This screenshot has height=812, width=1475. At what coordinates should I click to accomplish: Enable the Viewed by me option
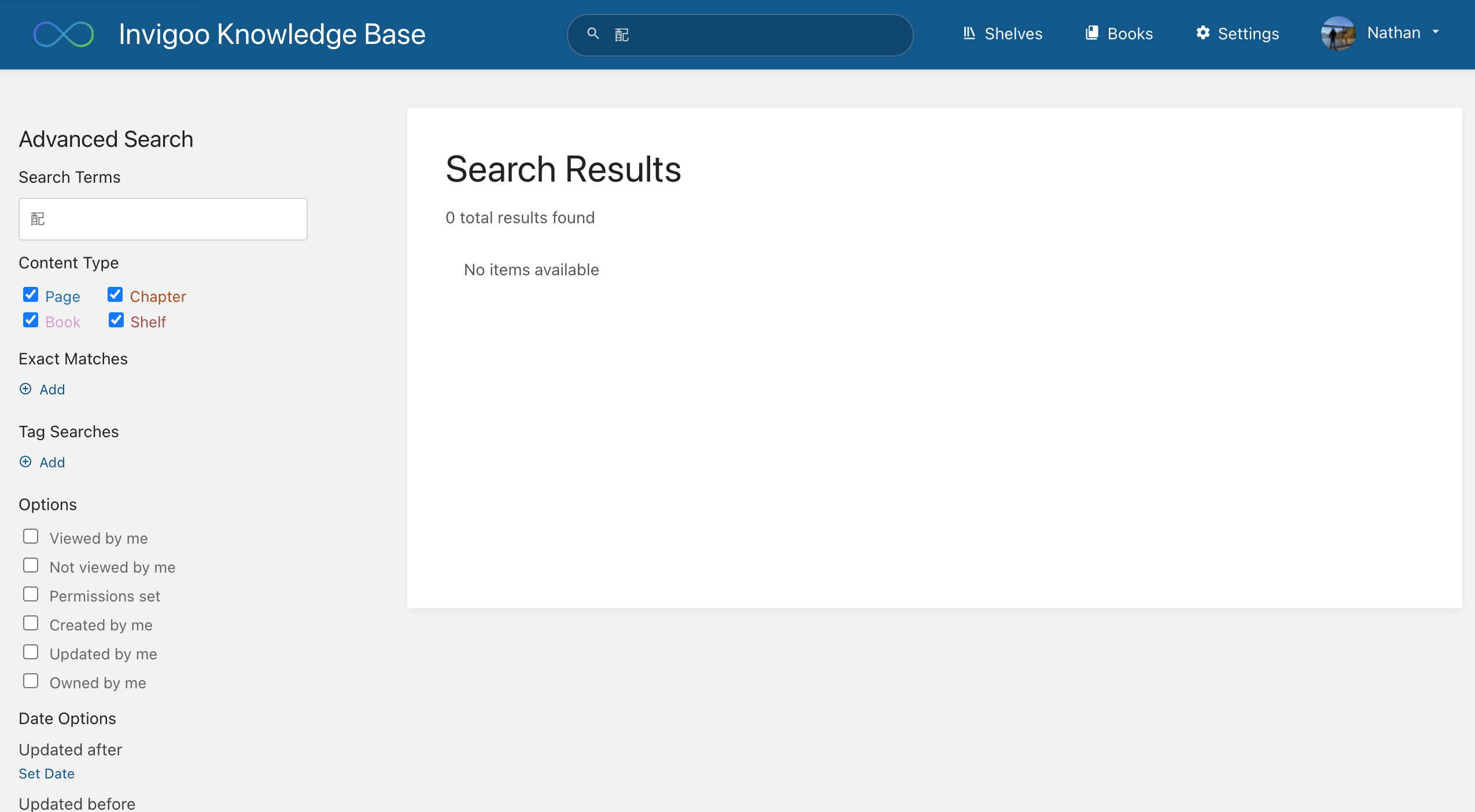tap(31, 536)
